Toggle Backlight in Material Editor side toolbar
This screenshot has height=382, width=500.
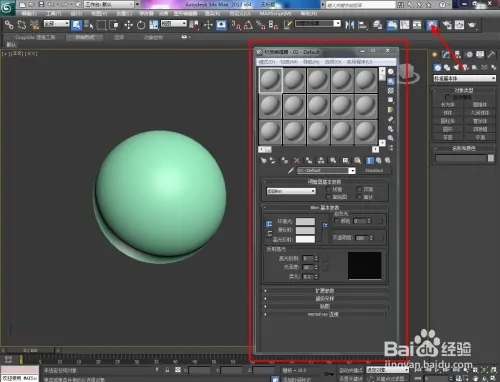391,81
